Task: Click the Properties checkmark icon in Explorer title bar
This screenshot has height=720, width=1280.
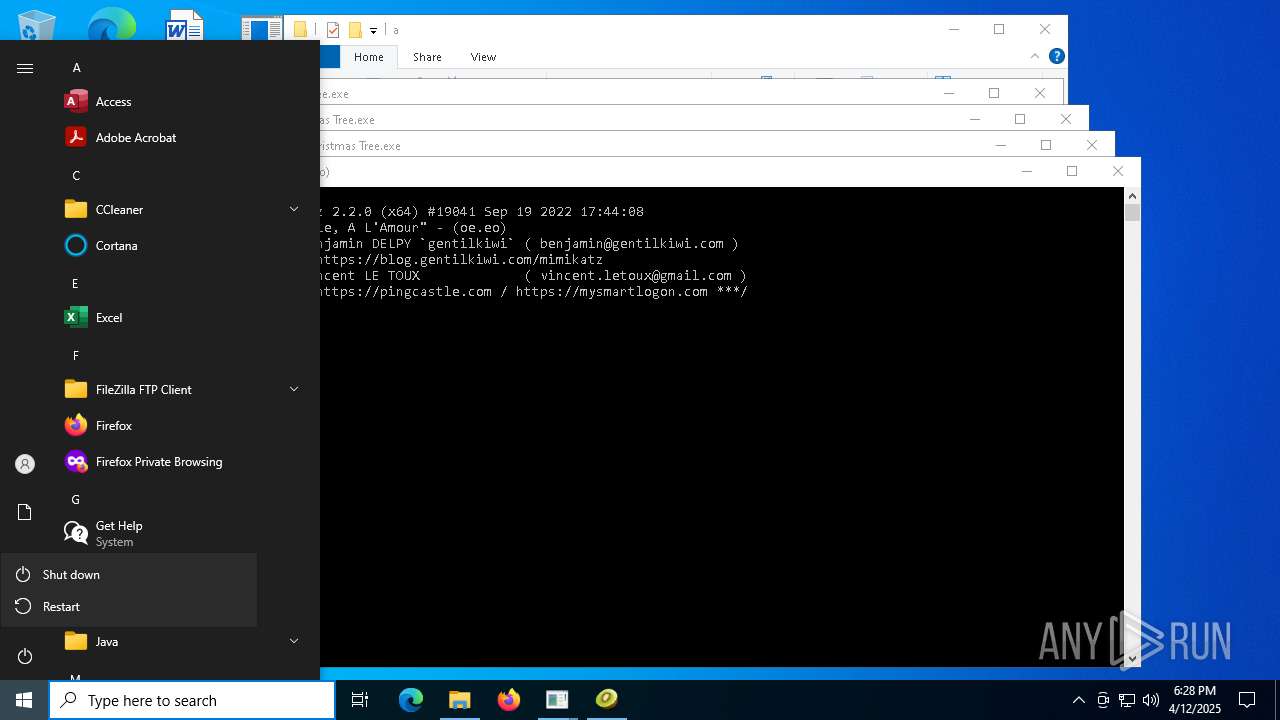Action: tap(333, 30)
